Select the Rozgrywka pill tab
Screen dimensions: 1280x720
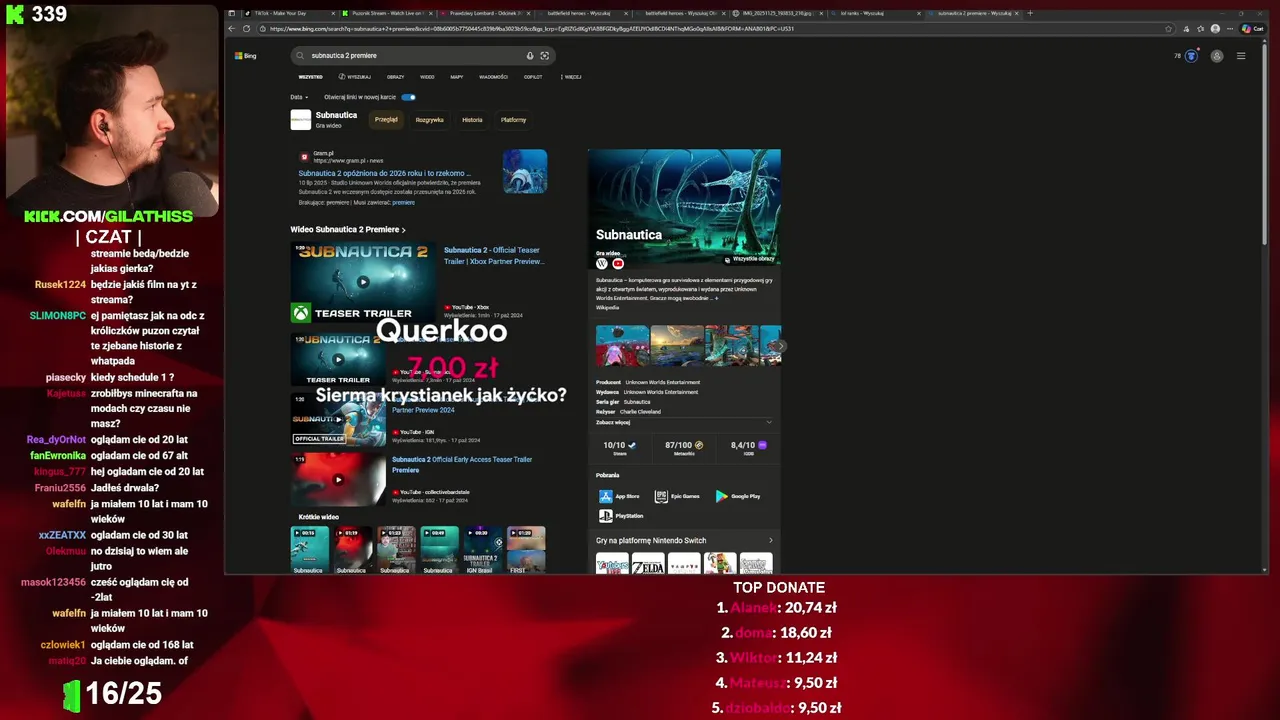[x=429, y=120]
